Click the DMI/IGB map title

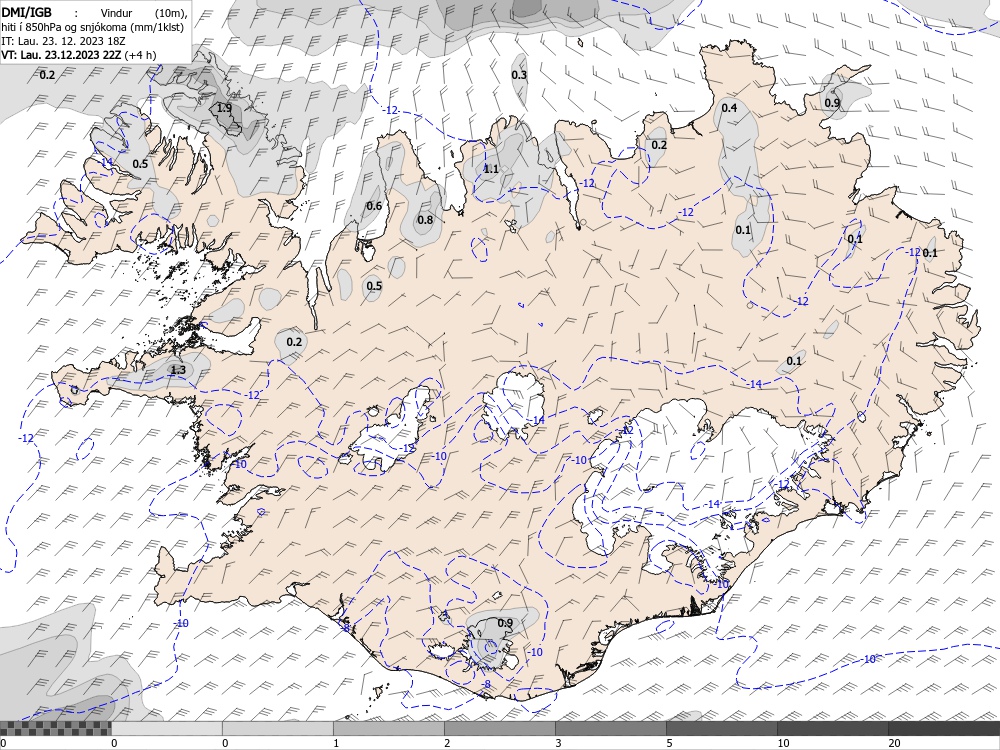click(x=27, y=12)
